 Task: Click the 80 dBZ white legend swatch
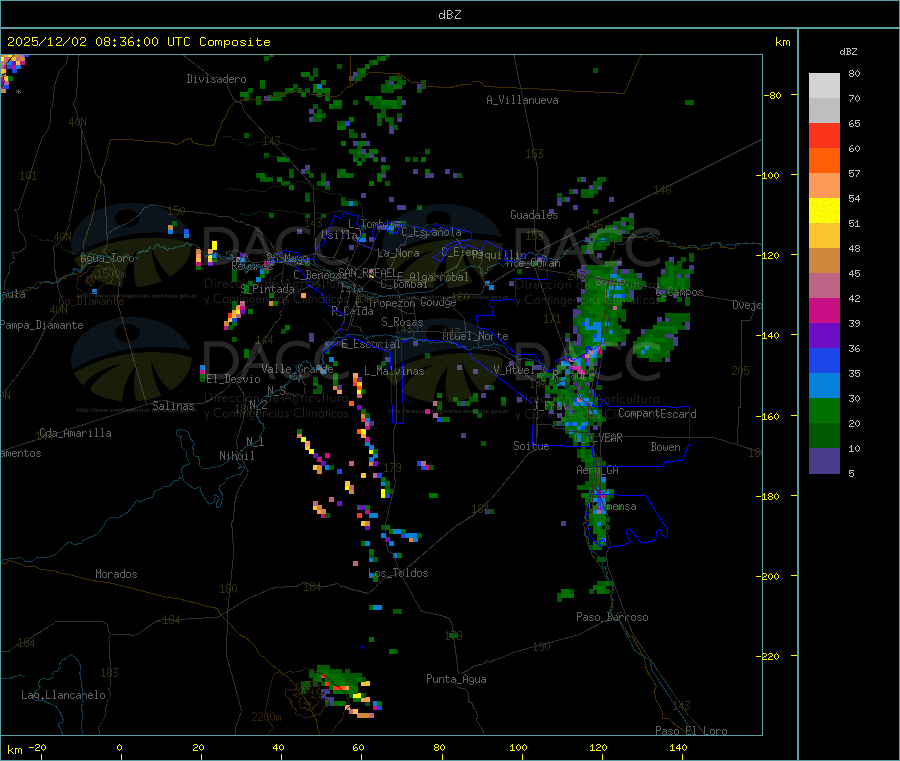tap(824, 86)
